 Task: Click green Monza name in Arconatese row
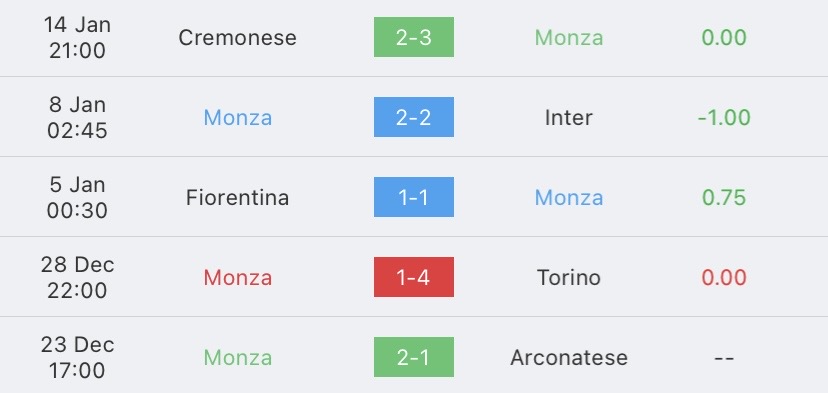[x=238, y=358]
